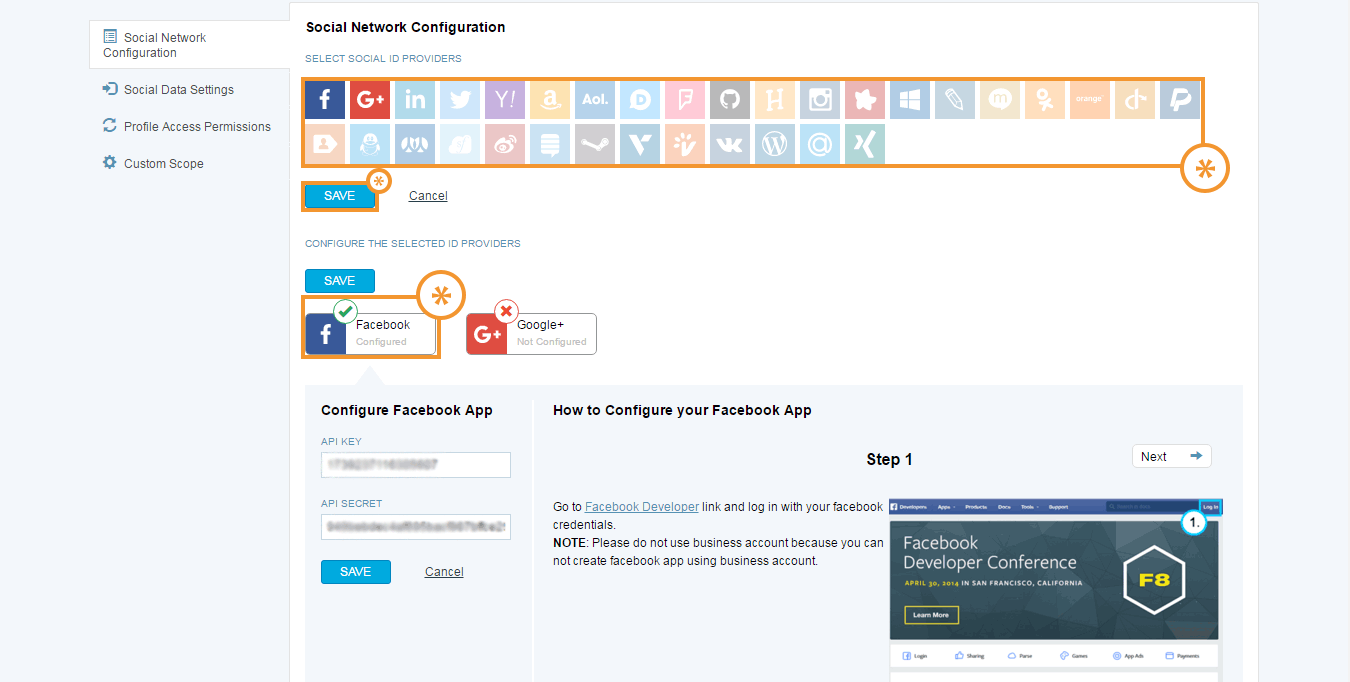Open Social Network Configuration in sidebar
This screenshot has height=682, width=1350.
190,45
